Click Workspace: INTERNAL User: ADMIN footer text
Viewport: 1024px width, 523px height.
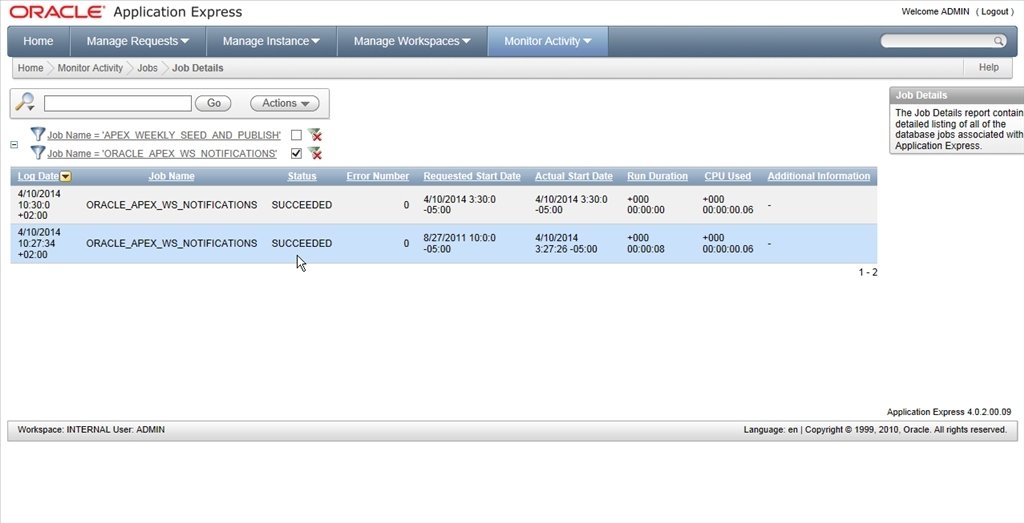point(91,430)
